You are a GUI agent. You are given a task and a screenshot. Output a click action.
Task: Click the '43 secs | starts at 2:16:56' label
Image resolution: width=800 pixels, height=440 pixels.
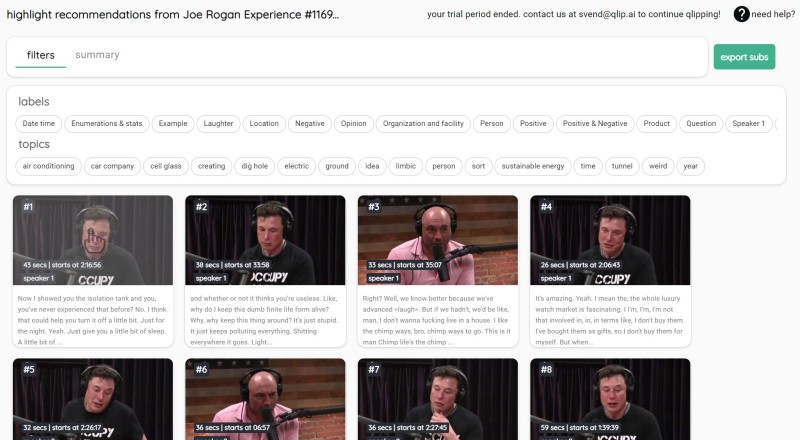pyautogui.click(x=62, y=265)
